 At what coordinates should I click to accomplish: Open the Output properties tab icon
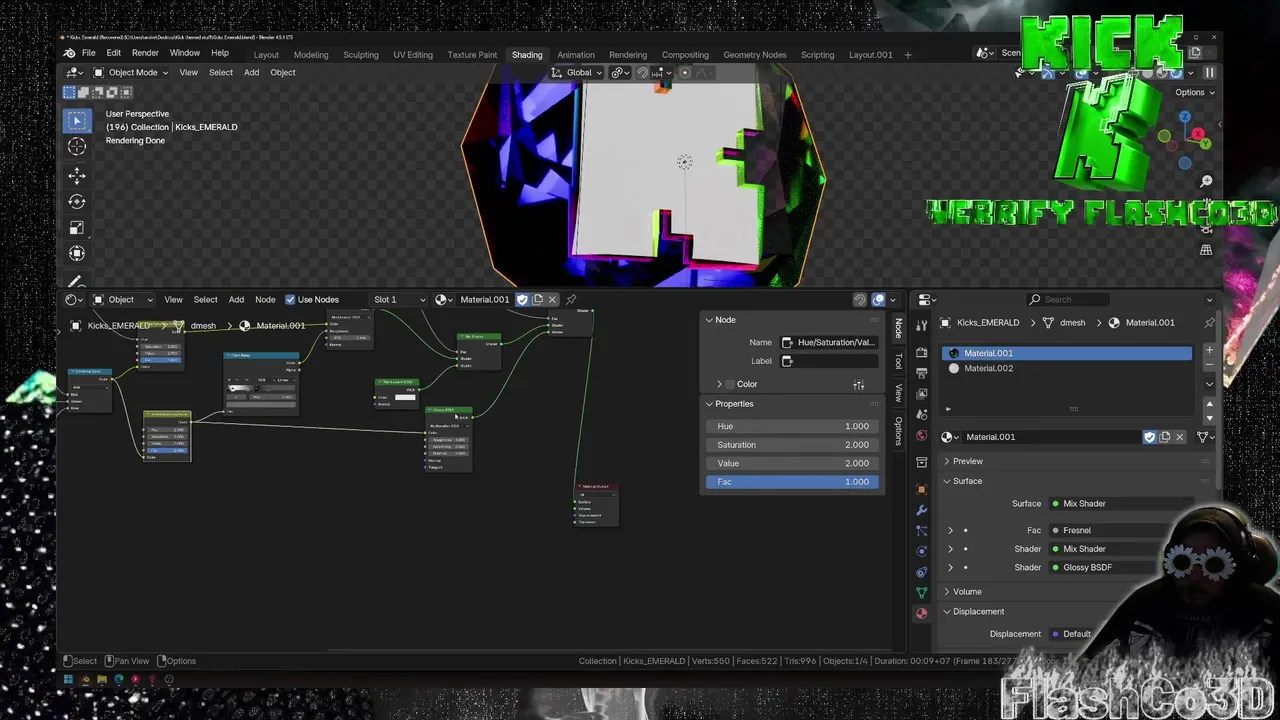(921, 372)
